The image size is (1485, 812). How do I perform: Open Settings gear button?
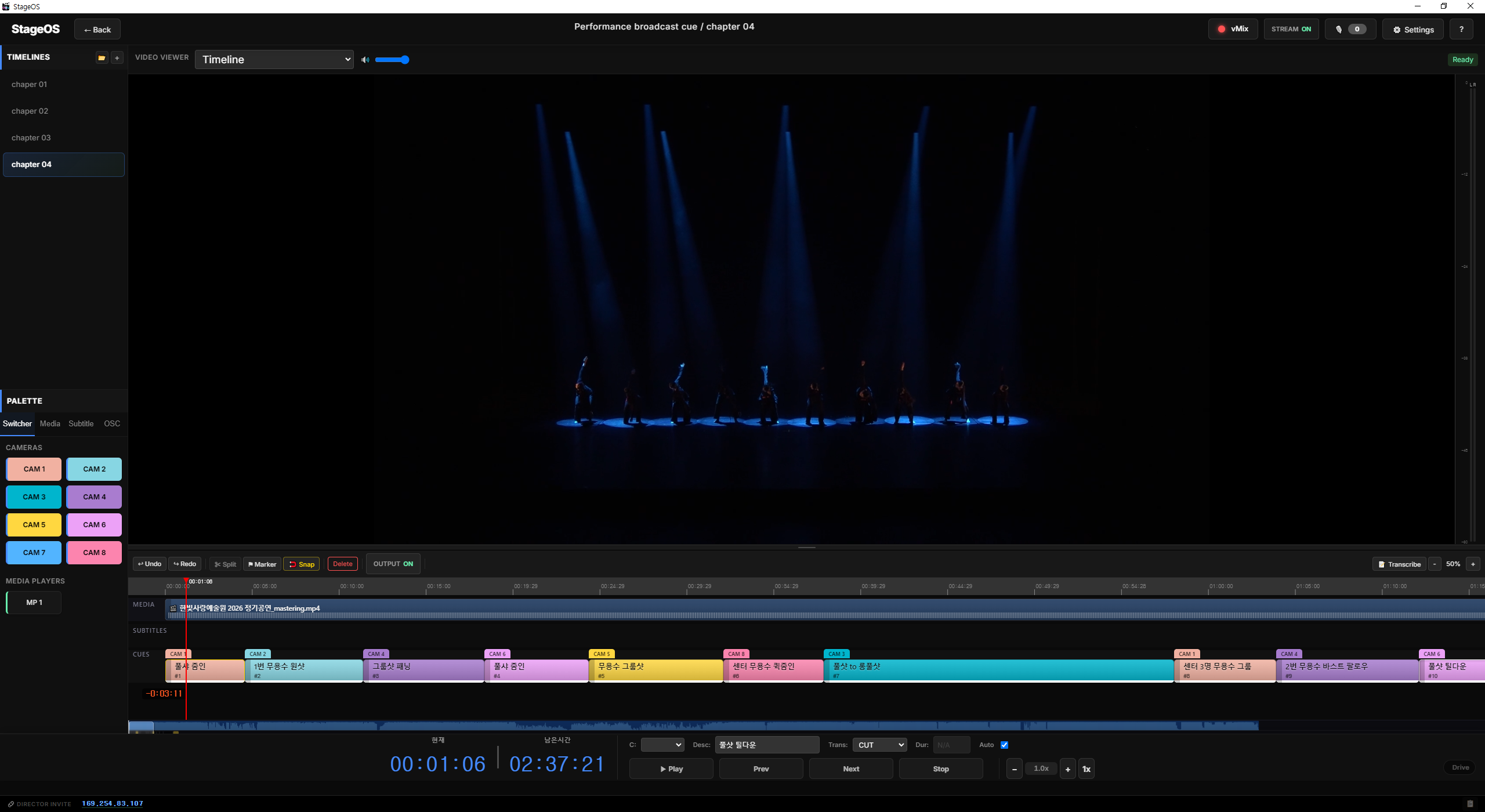click(1413, 30)
